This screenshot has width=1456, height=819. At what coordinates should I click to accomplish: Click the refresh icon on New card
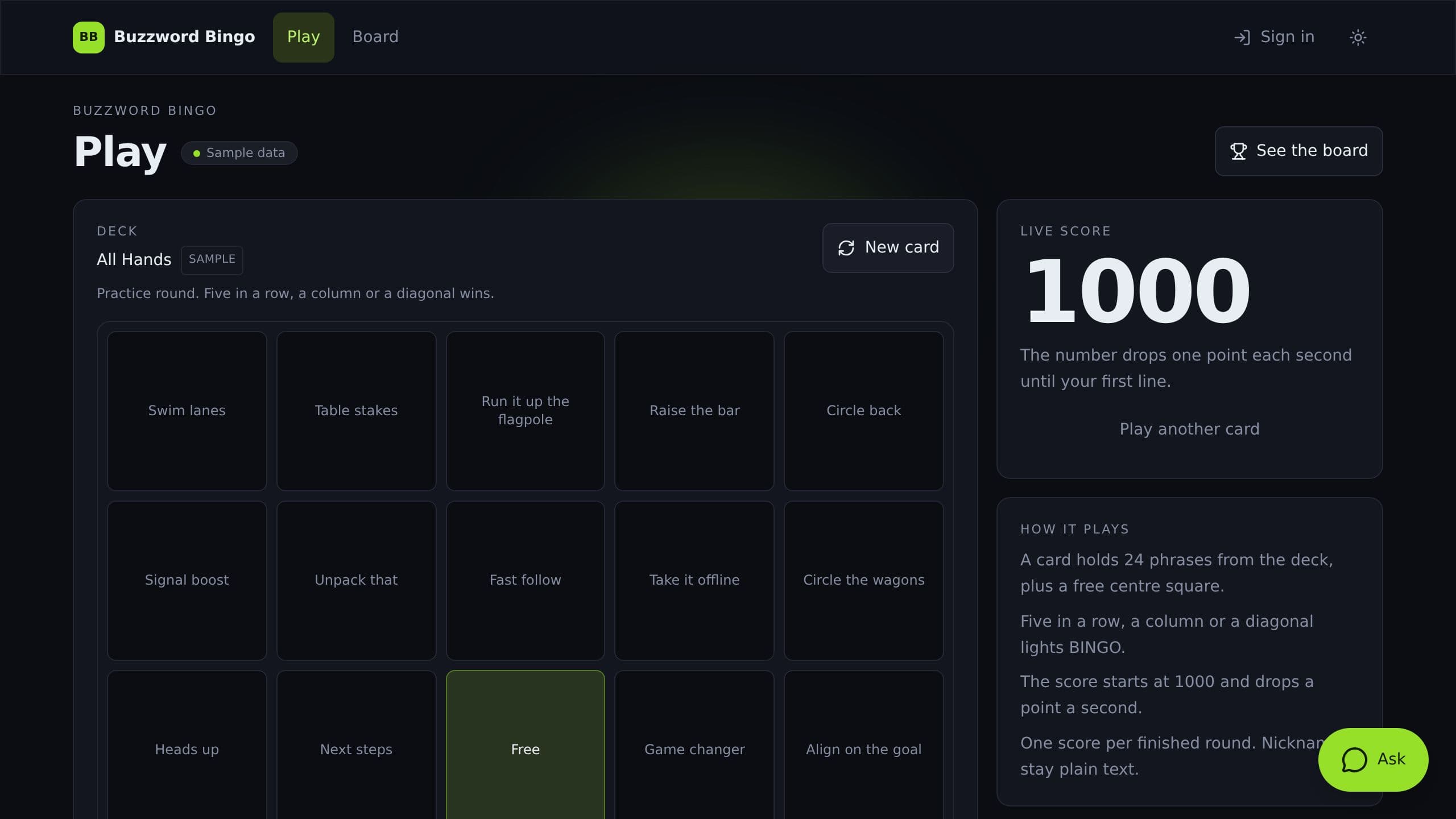[x=846, y=248]
